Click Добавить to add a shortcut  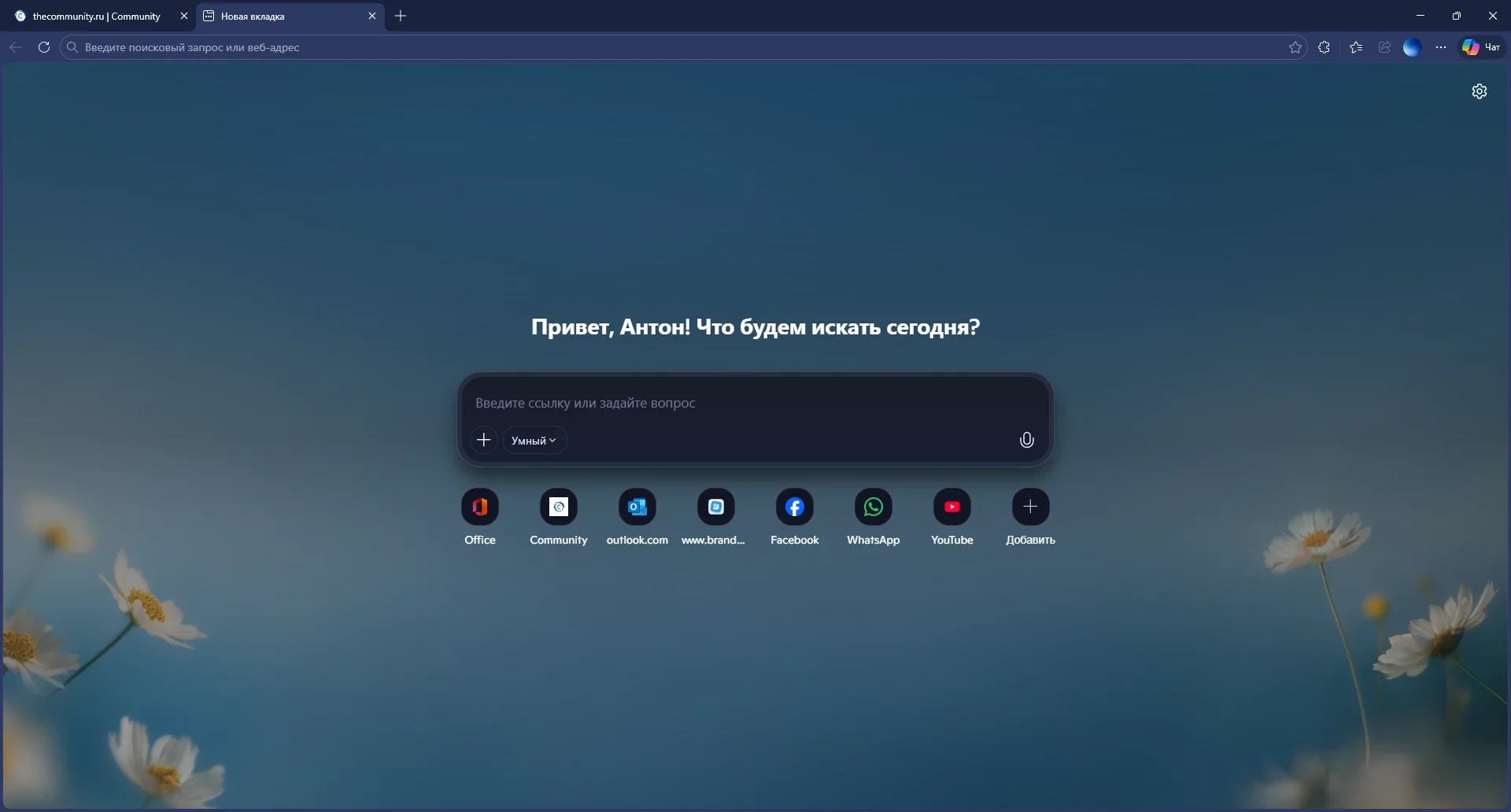tap(1030, 507)
